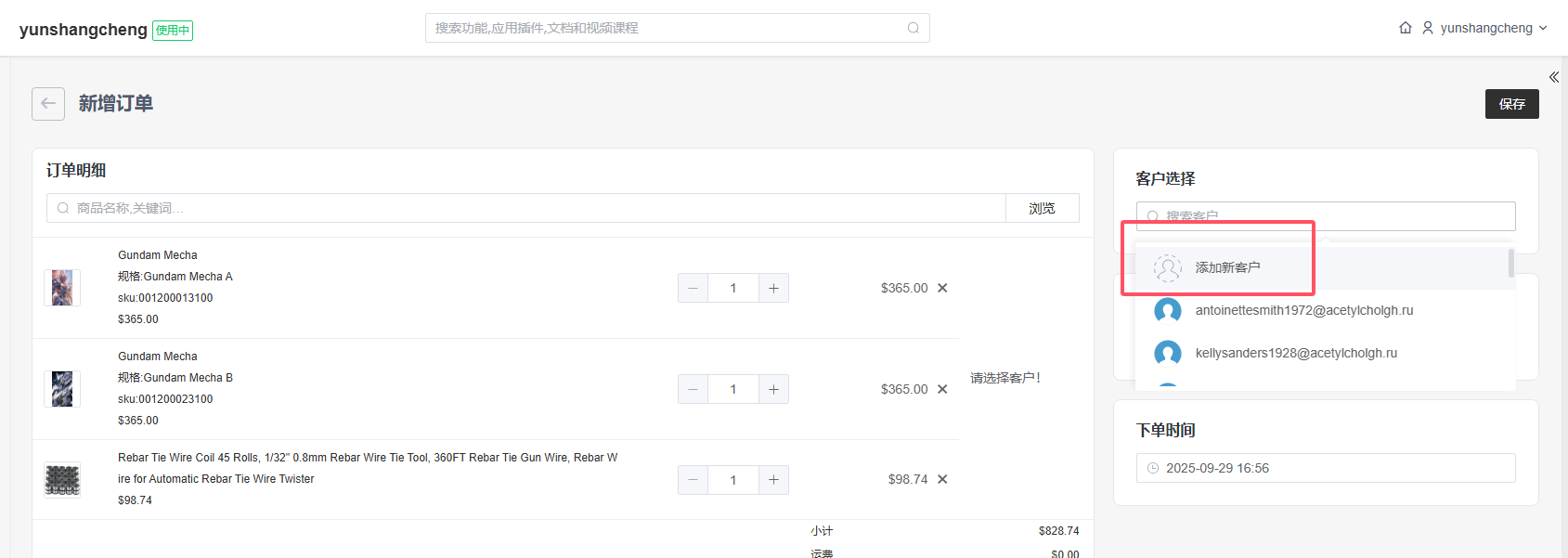Increase the Rebar Tie Wire quantity with plus

(773, 480)
